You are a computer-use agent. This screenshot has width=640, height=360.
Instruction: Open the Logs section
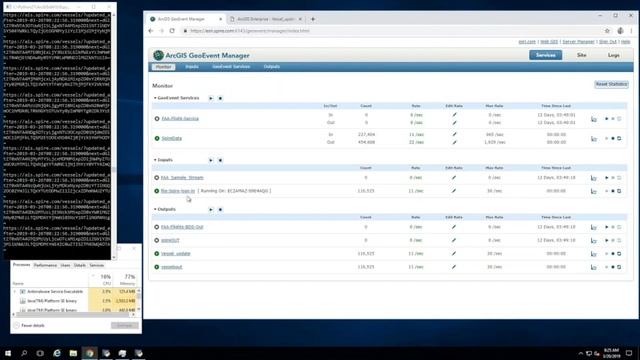click(613, 55)
